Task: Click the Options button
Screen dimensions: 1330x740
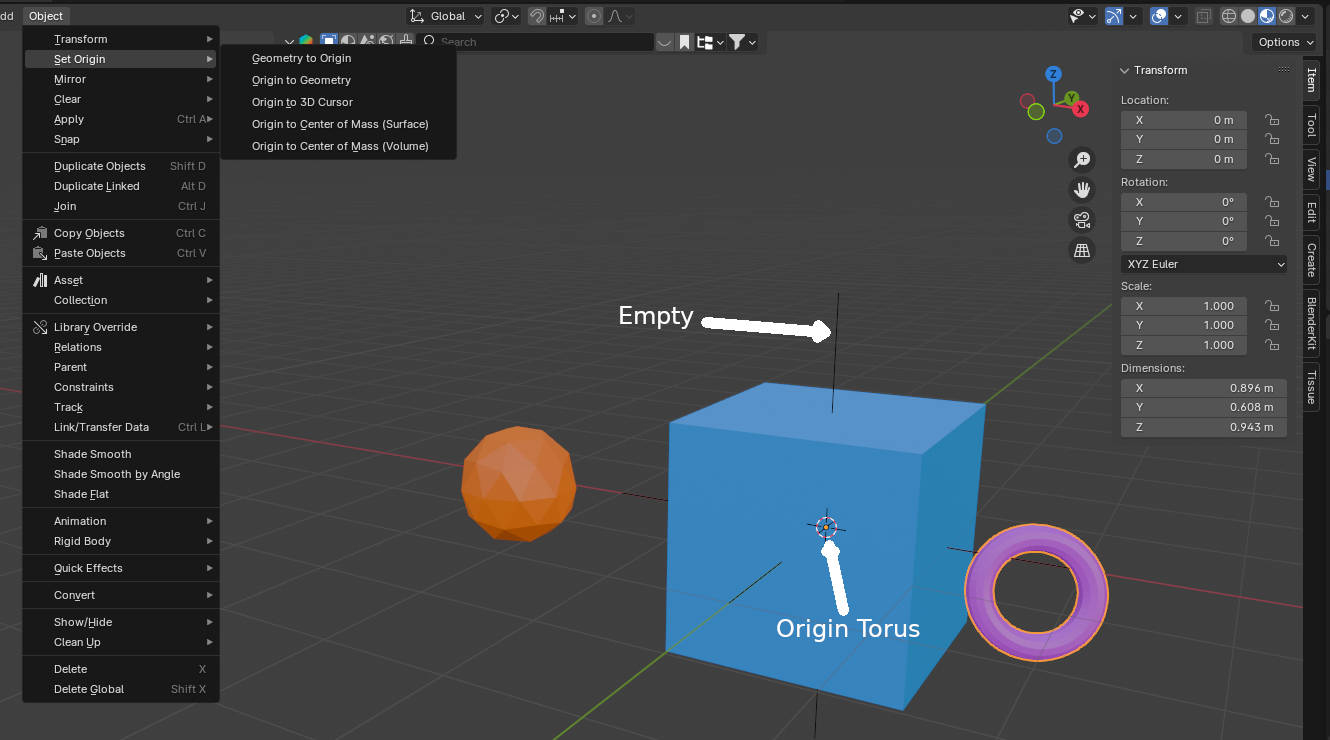Action: coord(1284,42)
